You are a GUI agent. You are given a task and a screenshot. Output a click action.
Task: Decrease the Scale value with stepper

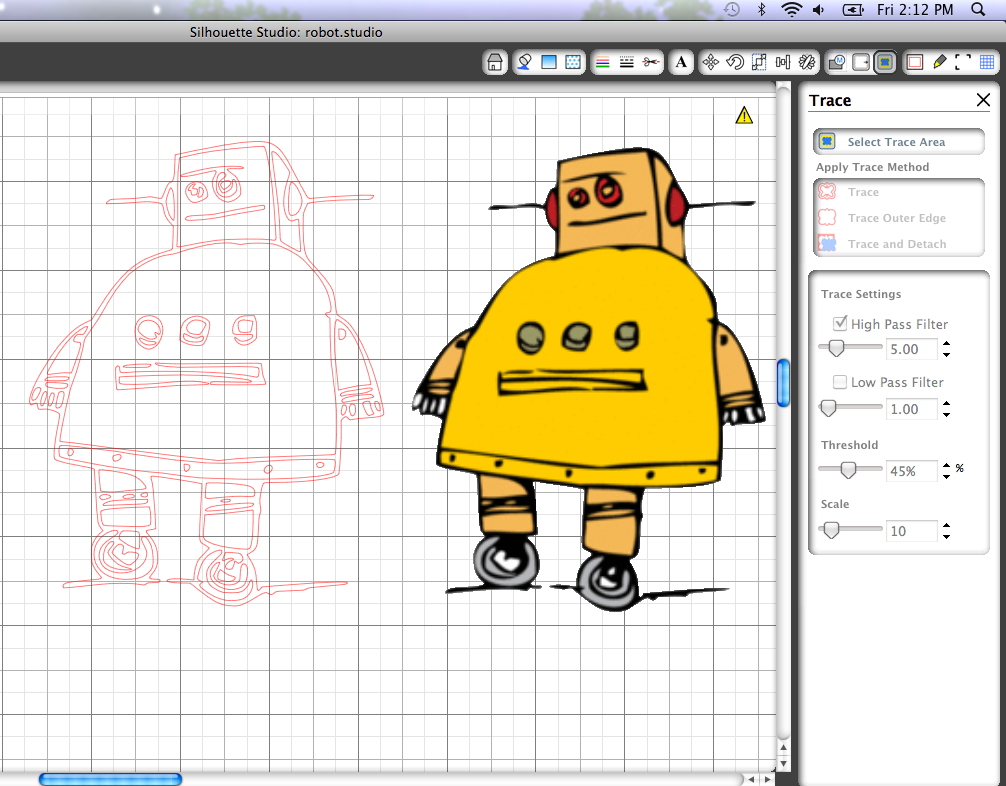[946, 536]
